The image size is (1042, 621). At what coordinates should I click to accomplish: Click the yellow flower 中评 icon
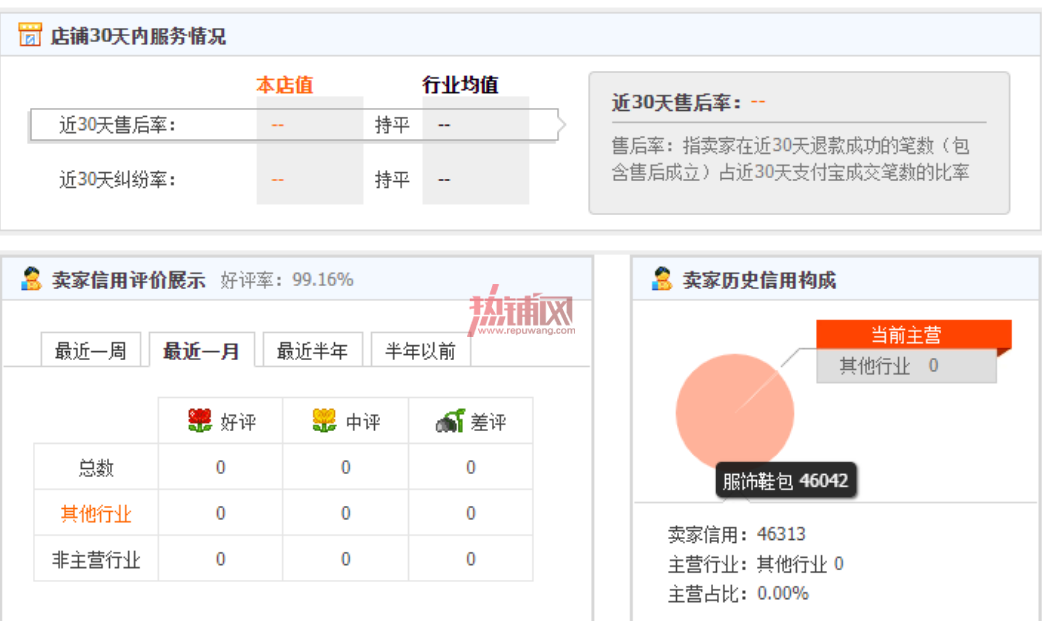324,421
